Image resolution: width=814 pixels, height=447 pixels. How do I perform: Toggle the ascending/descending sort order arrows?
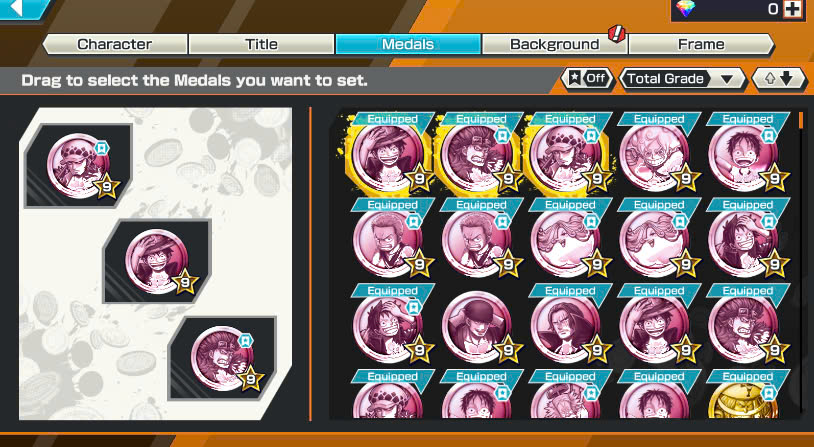tap(779, 78)
